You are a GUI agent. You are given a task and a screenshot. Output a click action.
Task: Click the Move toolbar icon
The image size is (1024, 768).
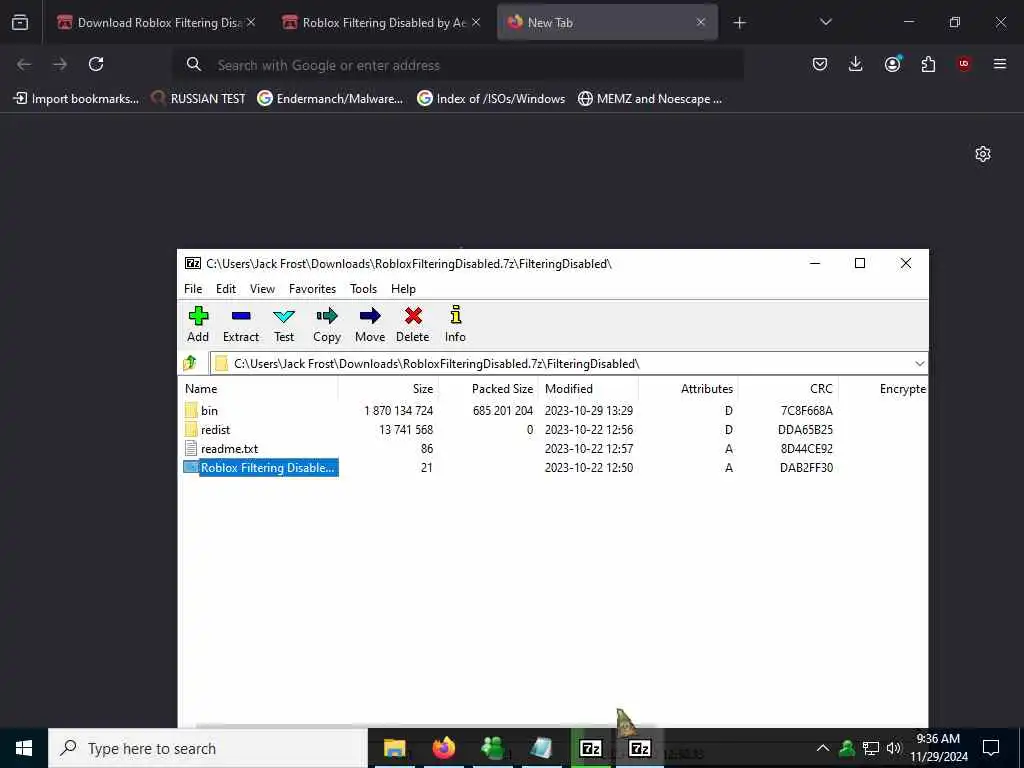tap(370, 324)
